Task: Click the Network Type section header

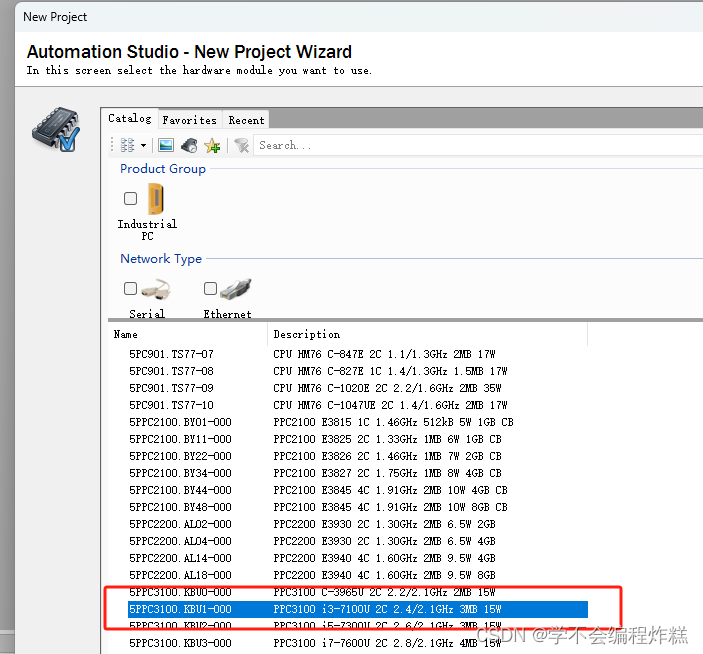Action: (161, 259)
